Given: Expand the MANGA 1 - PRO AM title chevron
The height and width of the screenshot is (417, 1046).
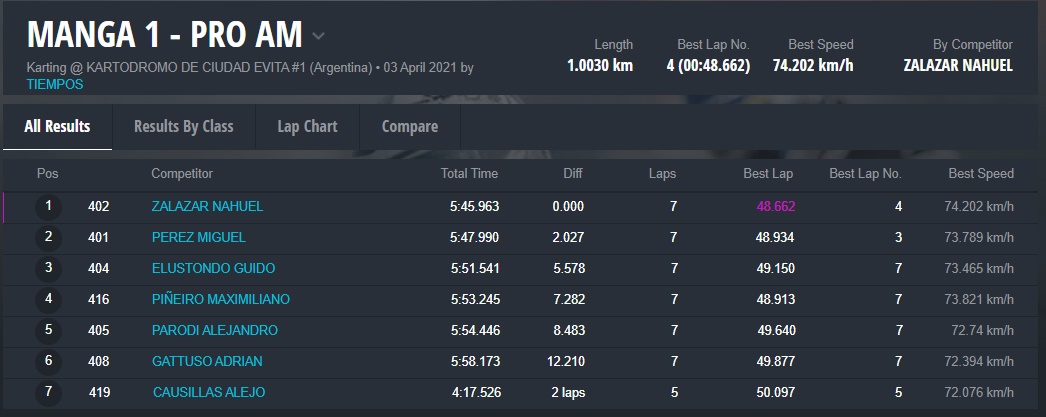Looking at the screenshot, I should 318,37.
